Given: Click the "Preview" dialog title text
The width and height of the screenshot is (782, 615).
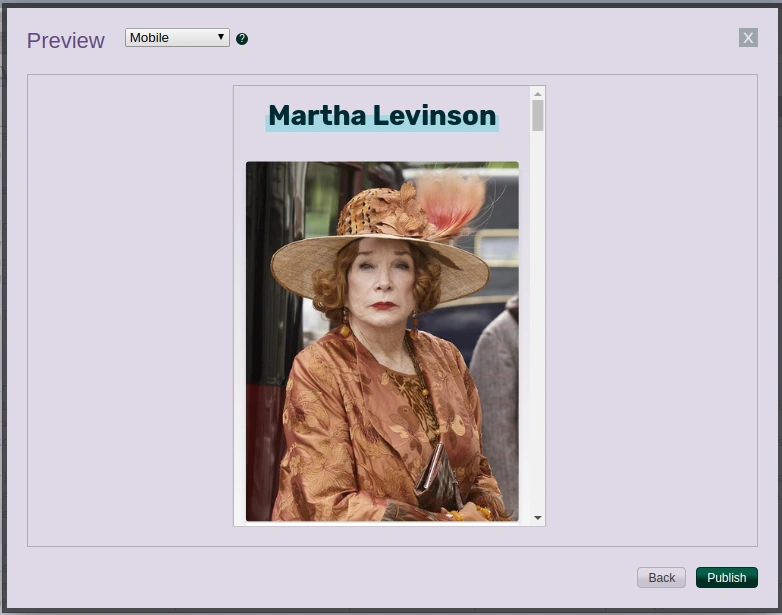Looking at the screenshot, I should (x=66, y=41).
